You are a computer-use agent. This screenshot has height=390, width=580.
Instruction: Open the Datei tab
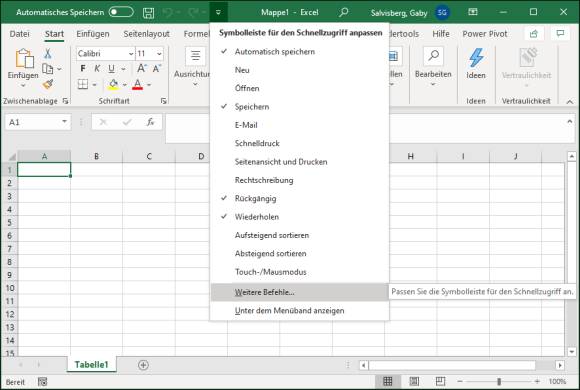[19, 34]
